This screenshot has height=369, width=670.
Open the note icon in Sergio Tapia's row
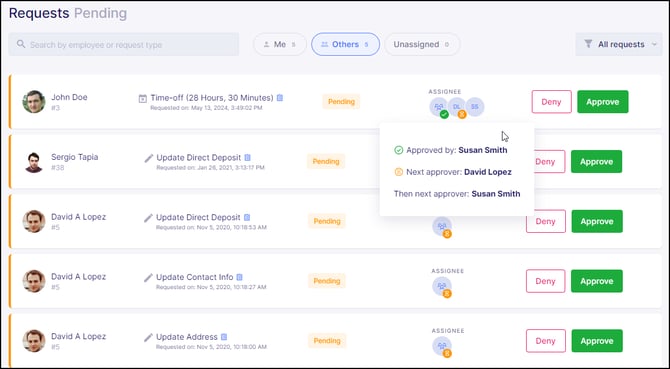[247, 158]
